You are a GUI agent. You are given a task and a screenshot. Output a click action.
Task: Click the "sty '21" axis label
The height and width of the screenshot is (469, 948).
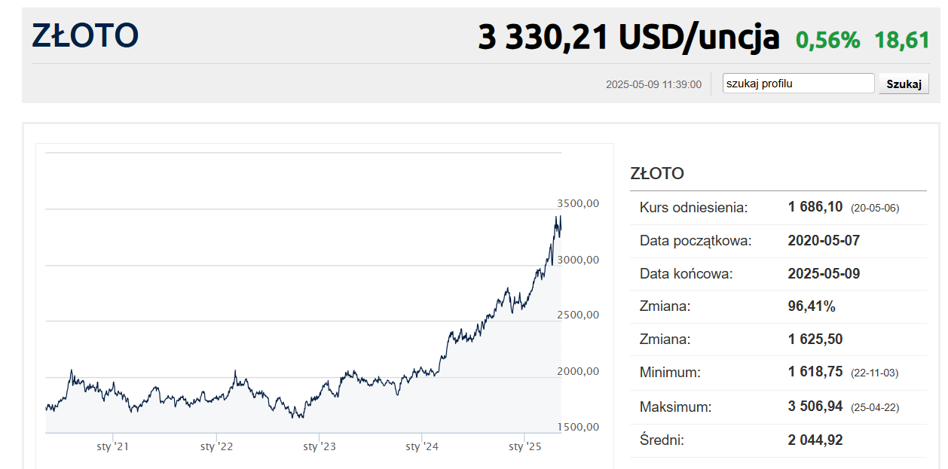(x=112, y=447)
